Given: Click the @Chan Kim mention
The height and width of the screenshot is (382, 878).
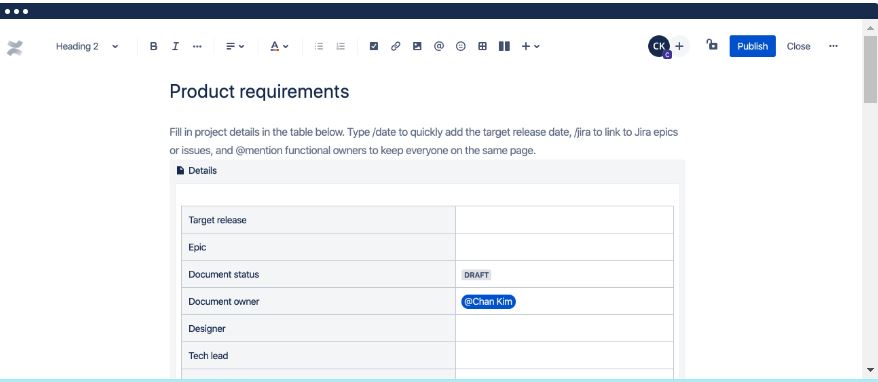Looking at the screenshot, I should 488,301.
